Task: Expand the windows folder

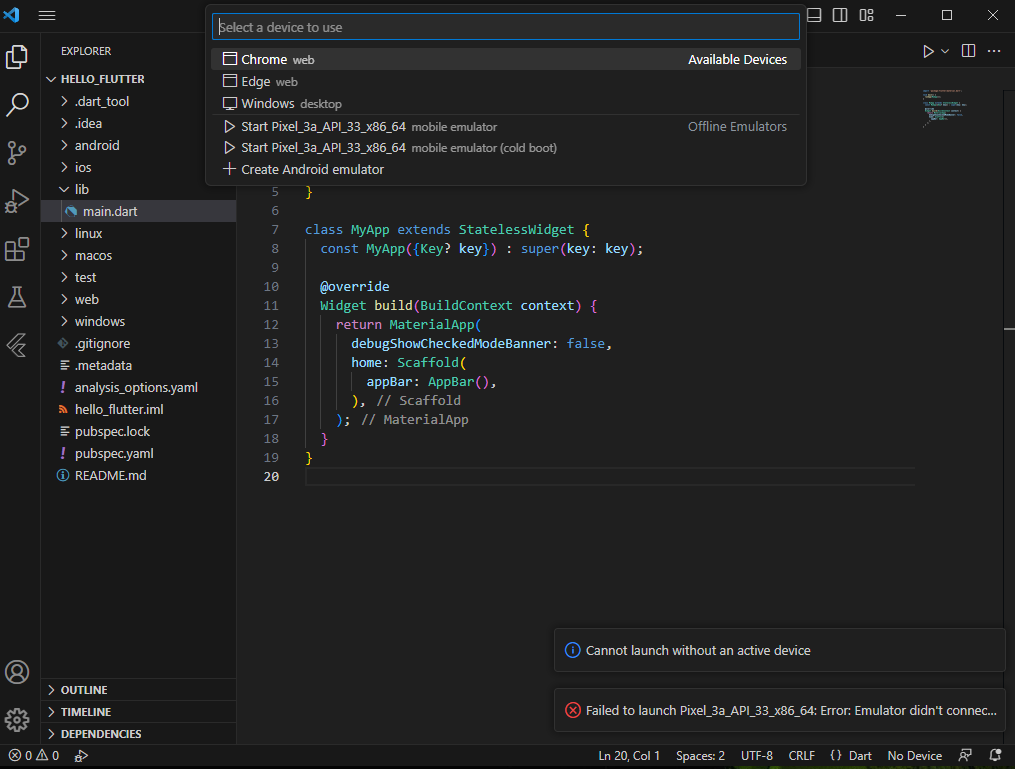Action: (139, 321)
